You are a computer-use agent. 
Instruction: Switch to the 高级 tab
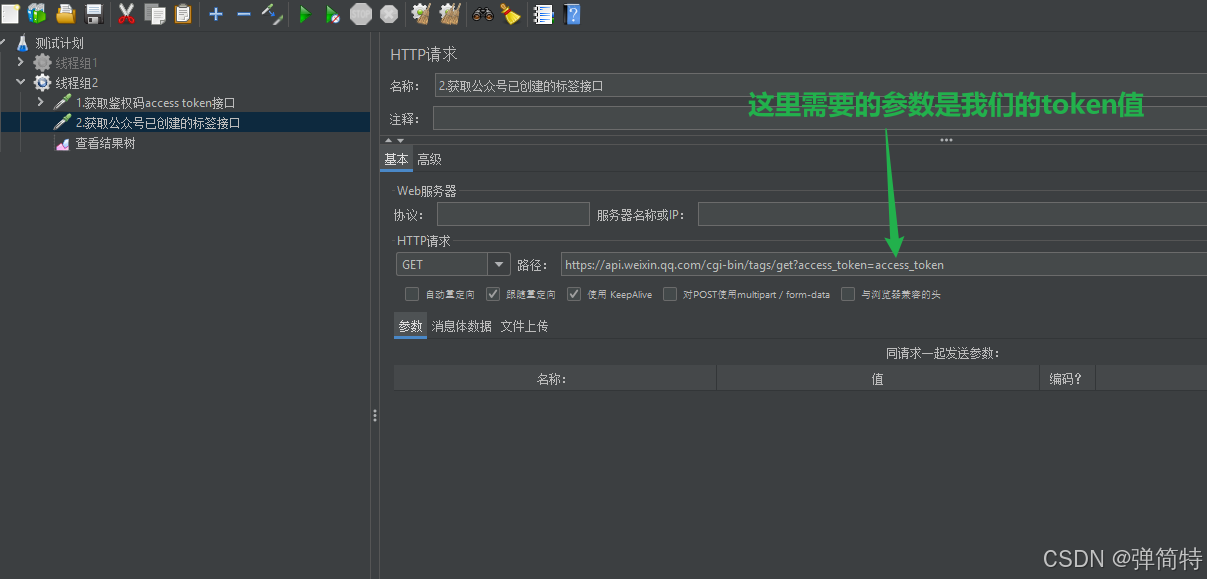429,158
